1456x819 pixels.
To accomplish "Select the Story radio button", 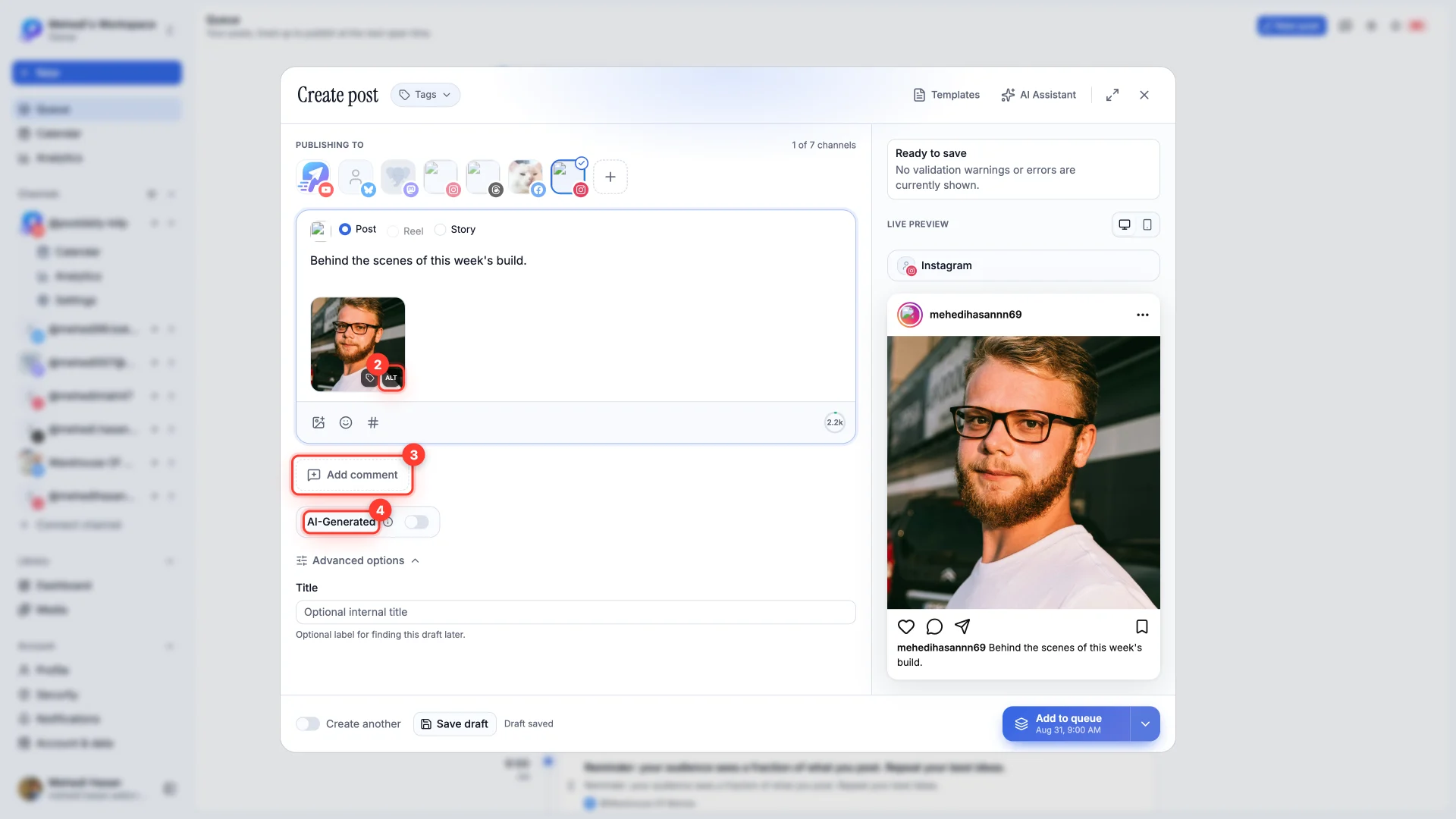I will coord(440,229).
